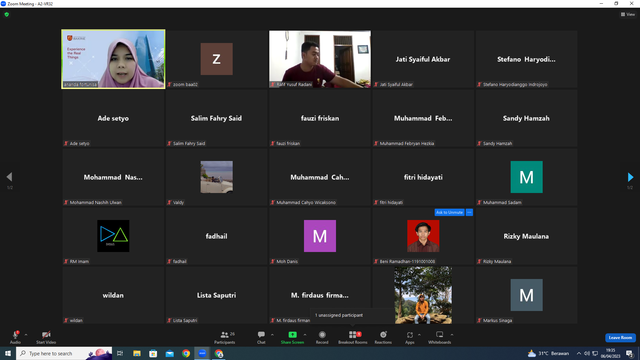This screenshot has height=360, width=640.
Task: Select RM Imam logo avatar
Action: [113, 236]
